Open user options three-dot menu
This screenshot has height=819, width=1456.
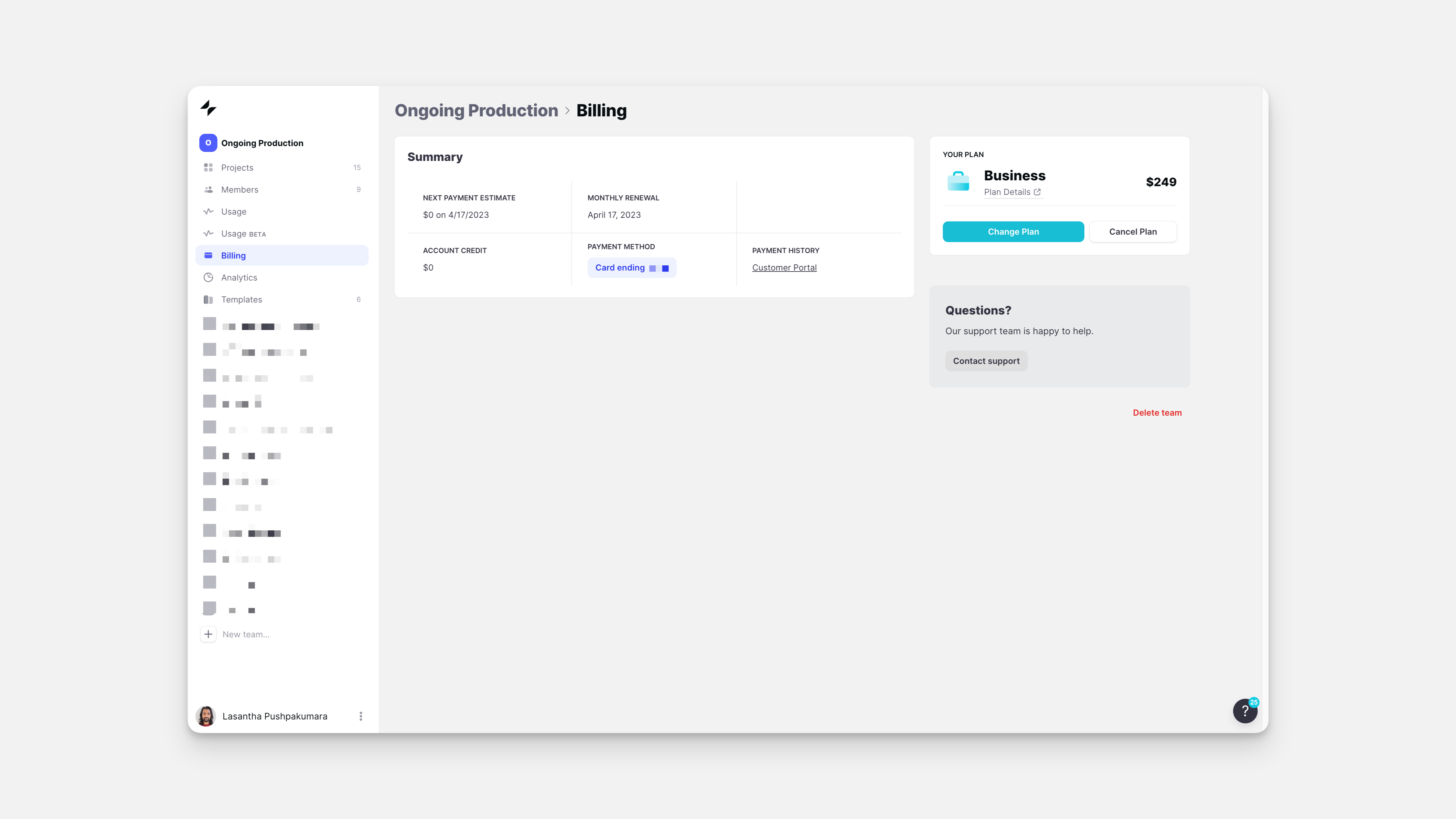[361, 716]
